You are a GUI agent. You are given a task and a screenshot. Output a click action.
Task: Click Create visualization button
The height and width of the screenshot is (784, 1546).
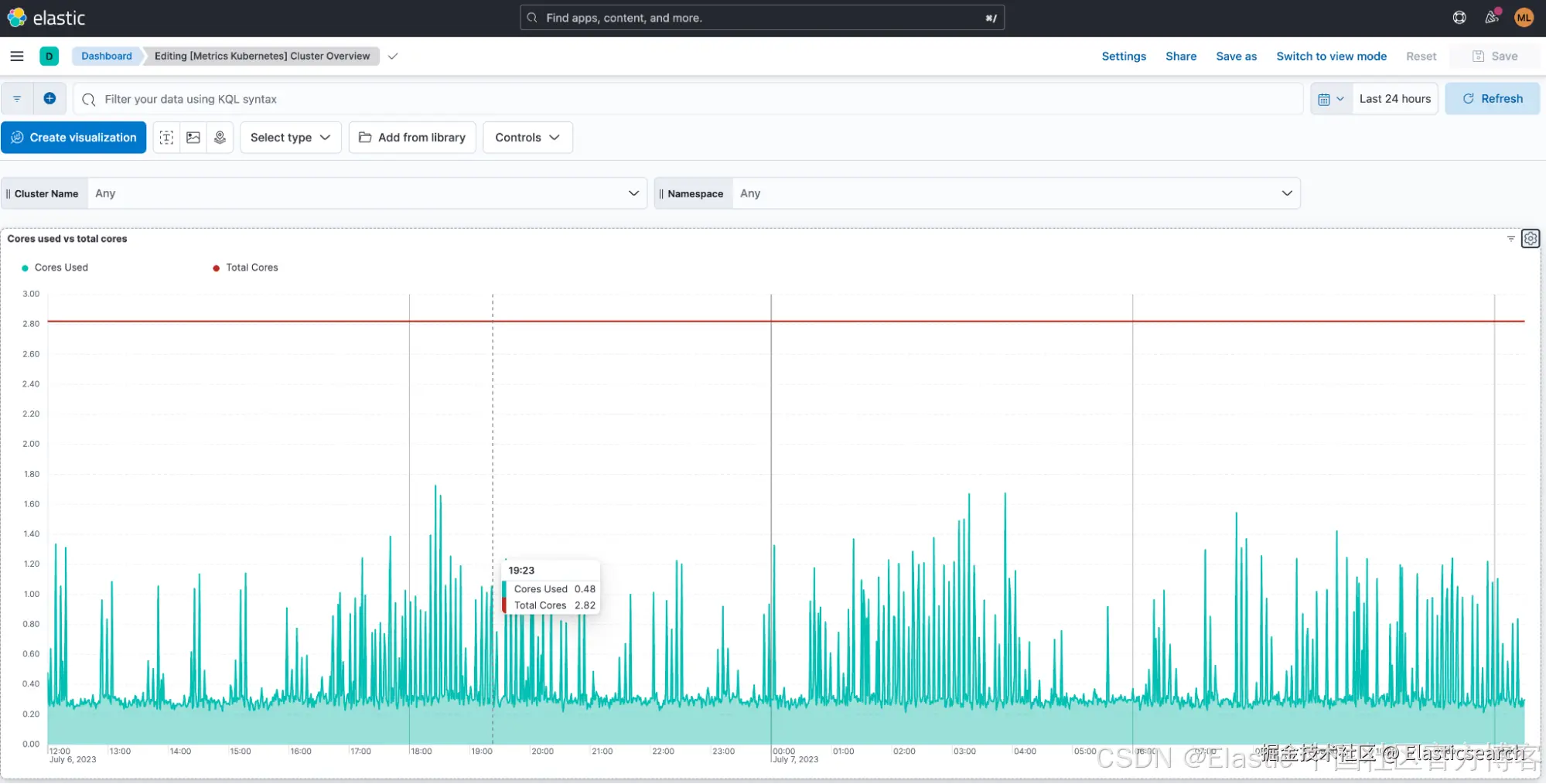(x=73, y=138)
